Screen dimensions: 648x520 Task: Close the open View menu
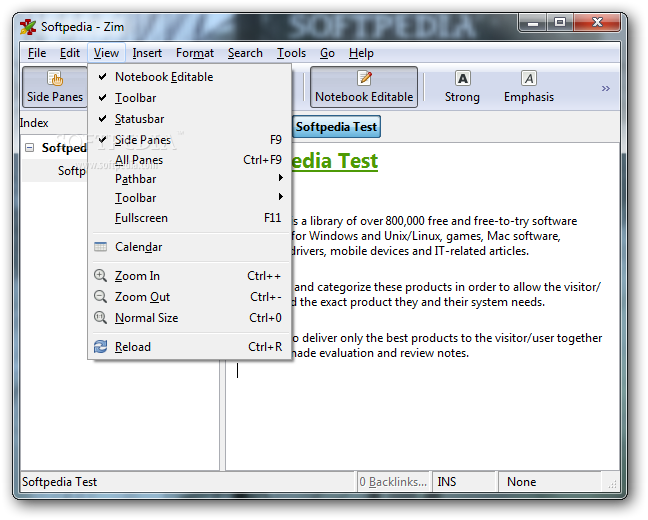106,53
